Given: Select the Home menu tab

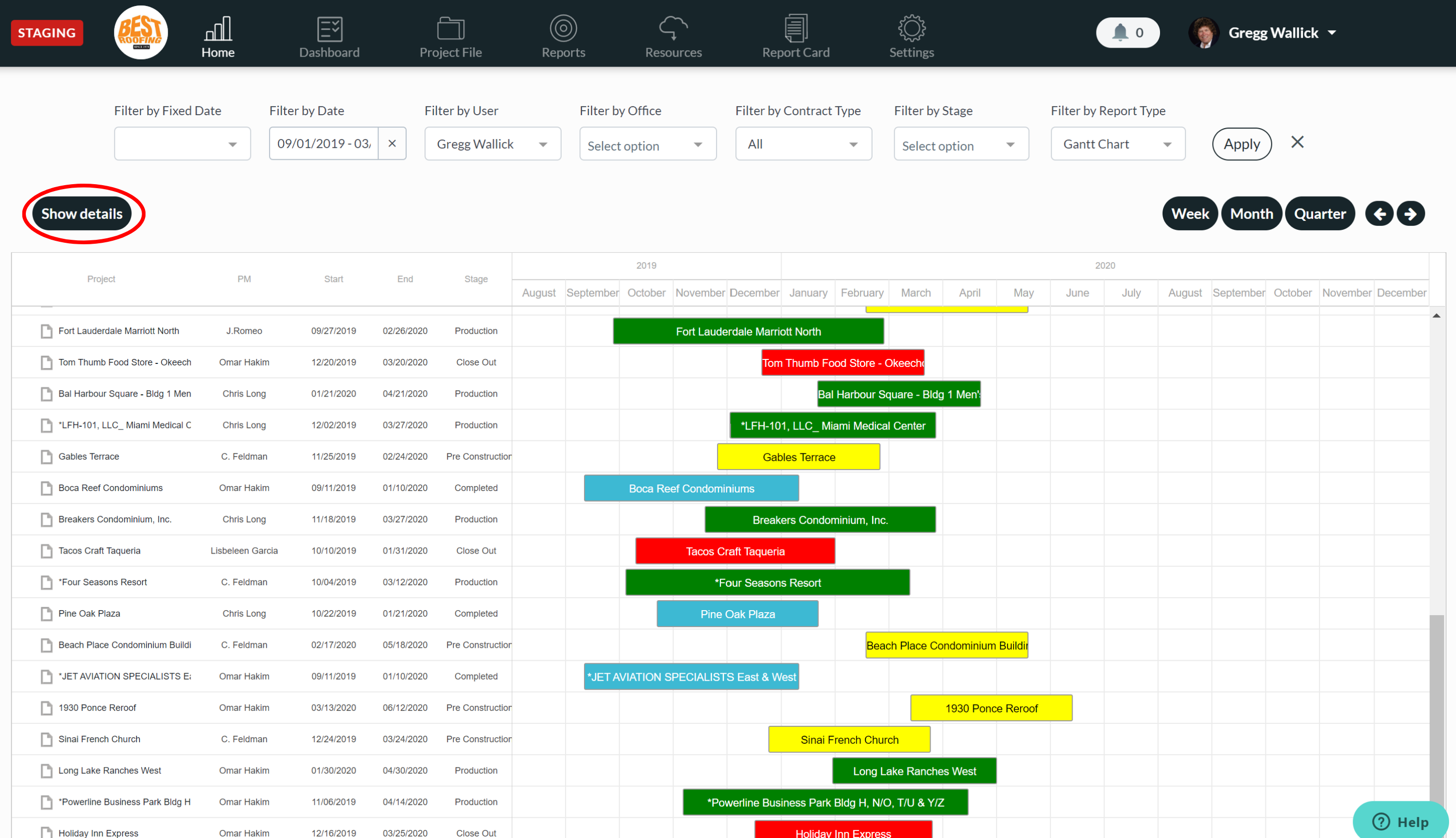Looking at the screenshot, I should click(217, 35).
